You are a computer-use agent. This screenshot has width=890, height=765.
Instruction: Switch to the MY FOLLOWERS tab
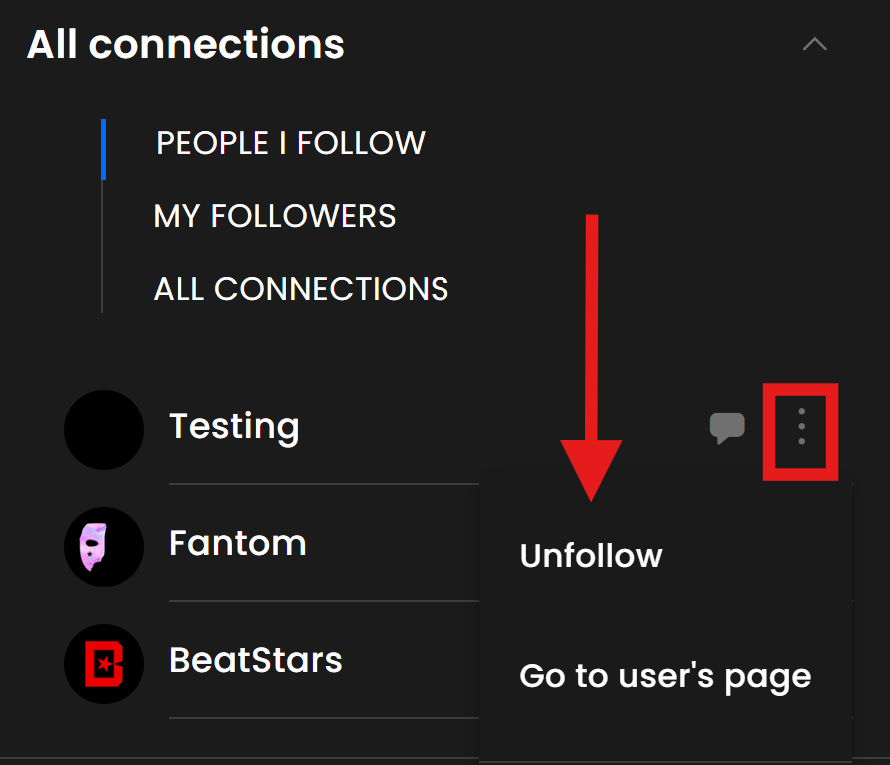(275, 216)
